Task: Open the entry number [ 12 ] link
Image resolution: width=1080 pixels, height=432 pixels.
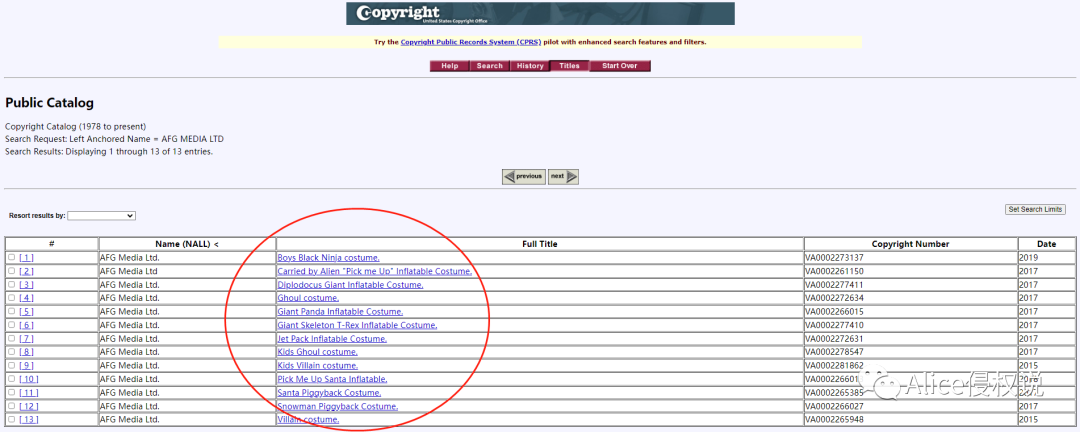Action: [x=29, y=407]
